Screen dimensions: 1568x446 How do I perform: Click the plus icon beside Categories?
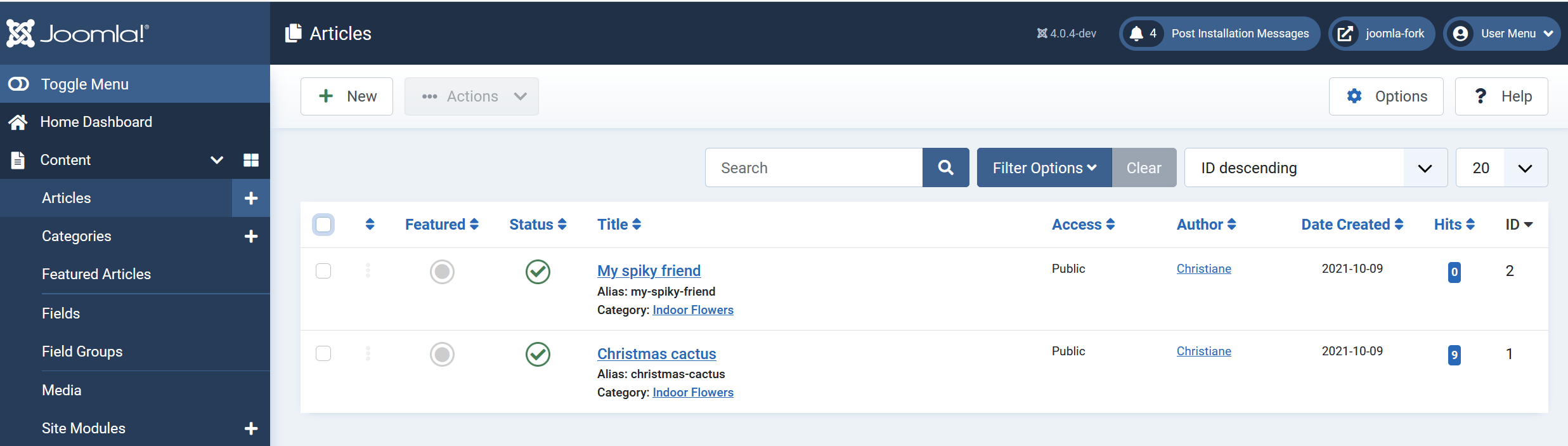point(251,236)
